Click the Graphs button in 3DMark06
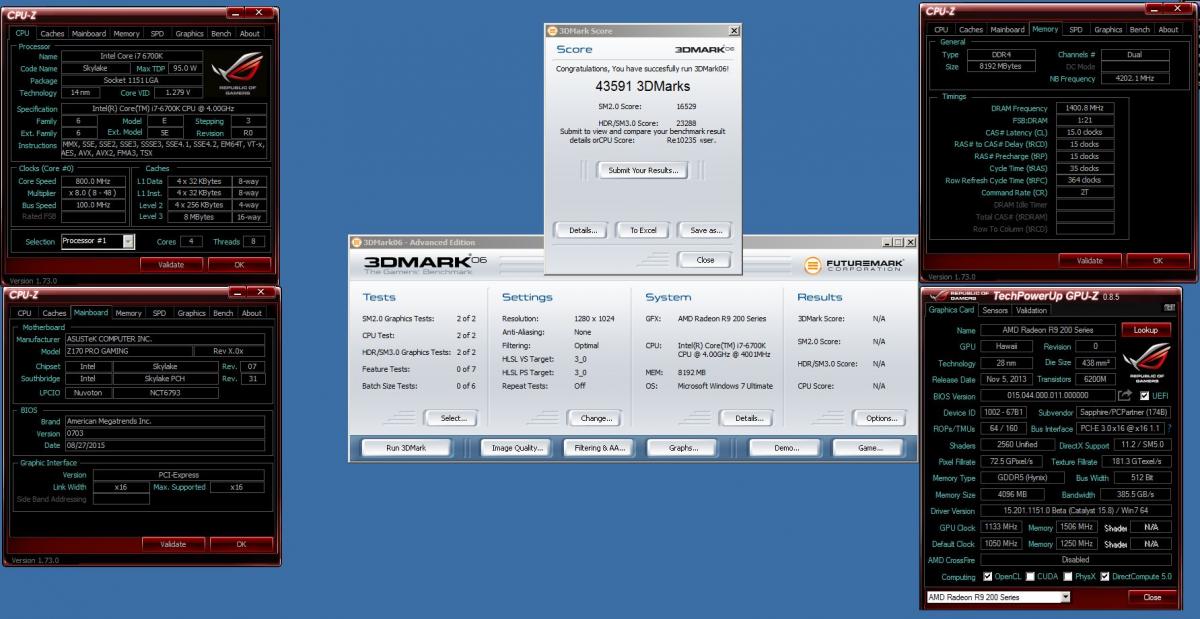This screenshot has width=1200, height=619. tap(684, 448)
